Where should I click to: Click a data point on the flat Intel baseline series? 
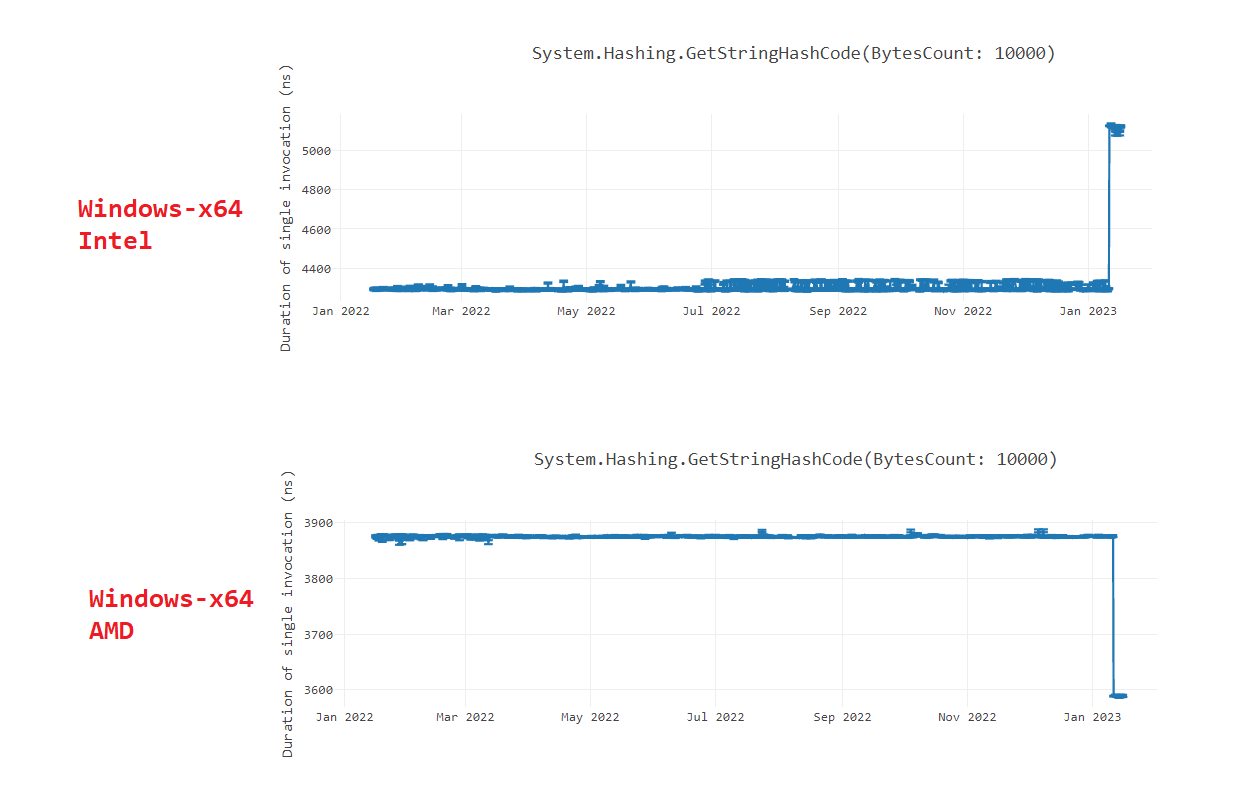coord(700,288)
